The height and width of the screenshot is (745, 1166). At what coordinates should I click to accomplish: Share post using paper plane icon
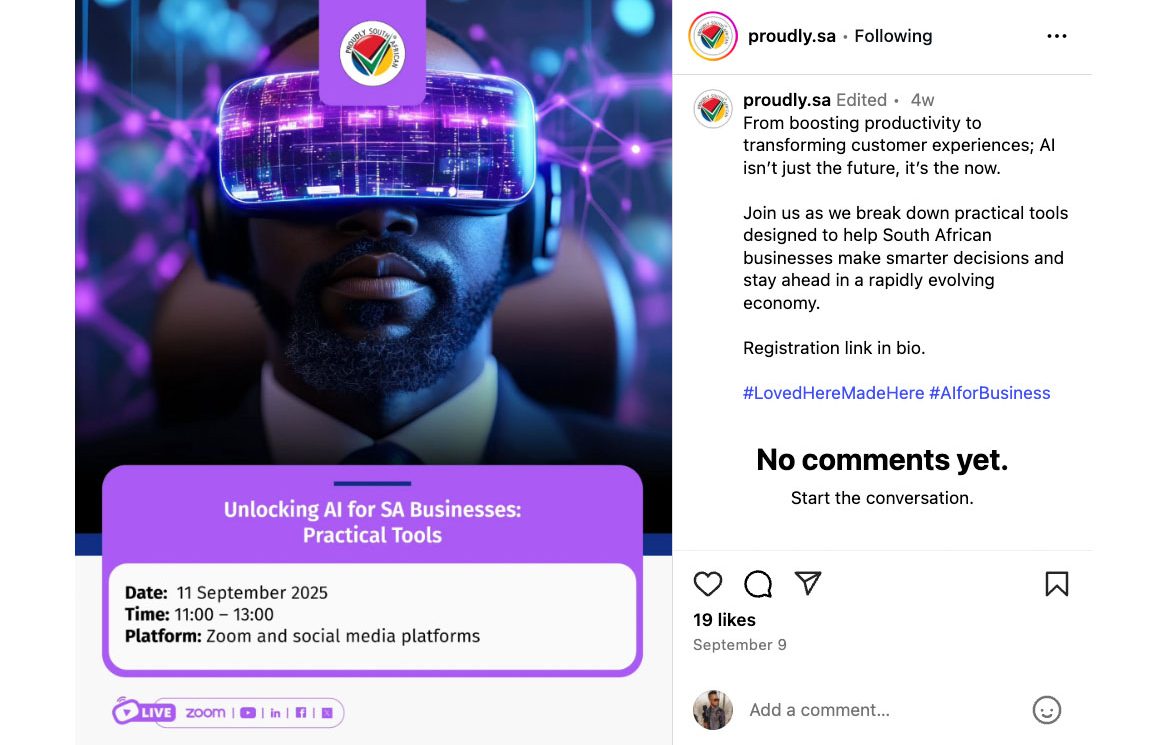(x=808, y=583)
